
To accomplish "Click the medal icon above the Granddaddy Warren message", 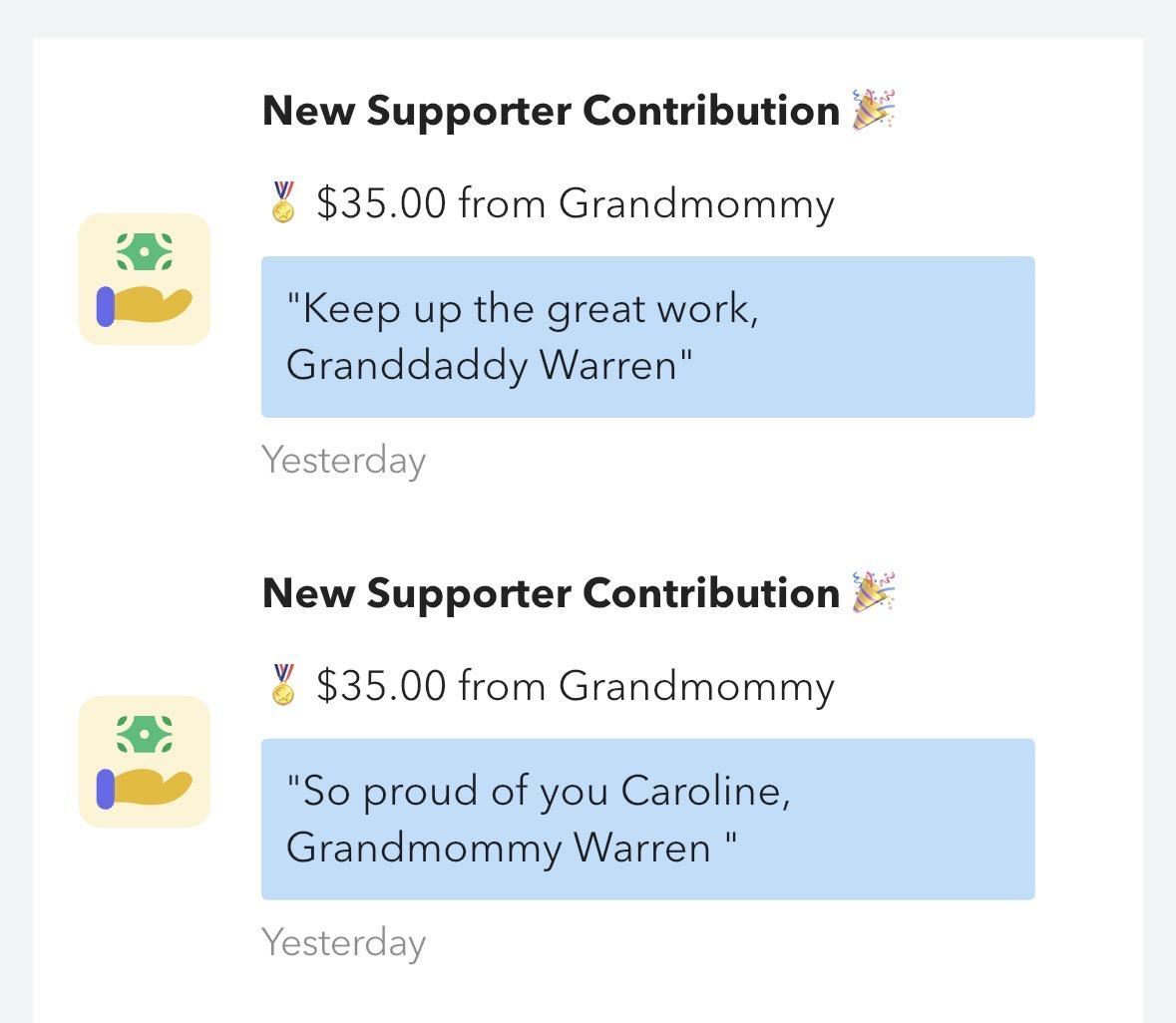I will click(283, 202).
